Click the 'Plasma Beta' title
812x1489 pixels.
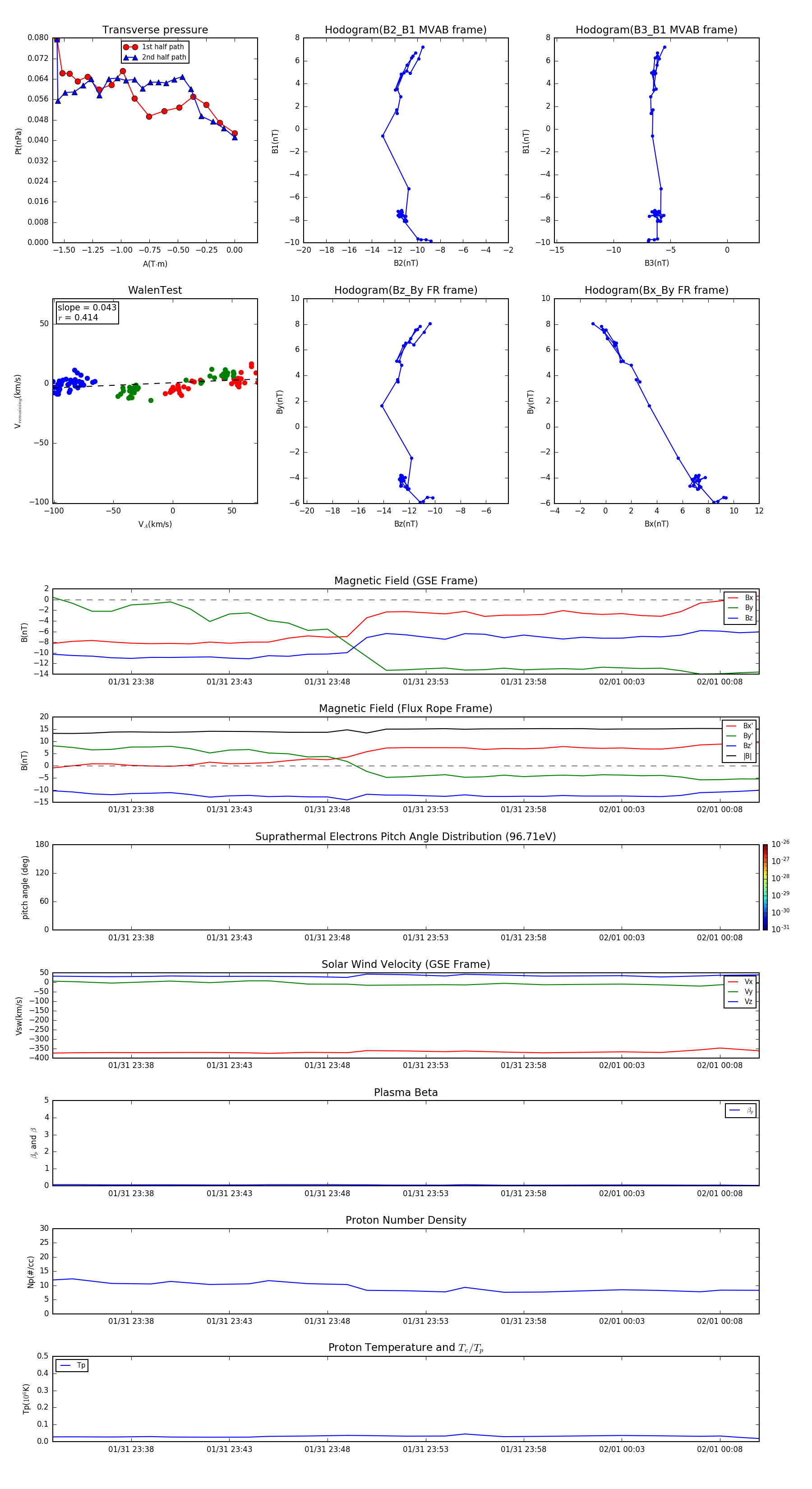406,1092
